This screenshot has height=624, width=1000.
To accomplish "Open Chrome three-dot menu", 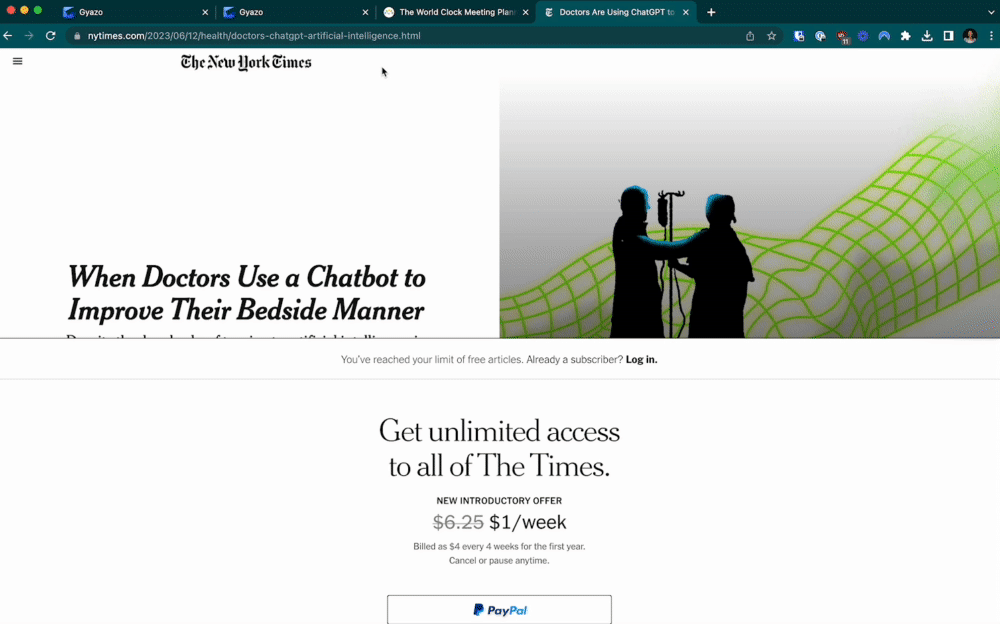I will tap(991, 36).
